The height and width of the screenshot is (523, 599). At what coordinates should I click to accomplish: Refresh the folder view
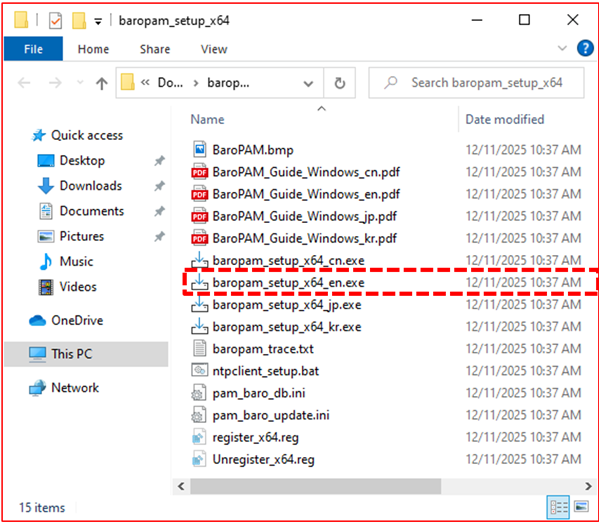point(340,83)
